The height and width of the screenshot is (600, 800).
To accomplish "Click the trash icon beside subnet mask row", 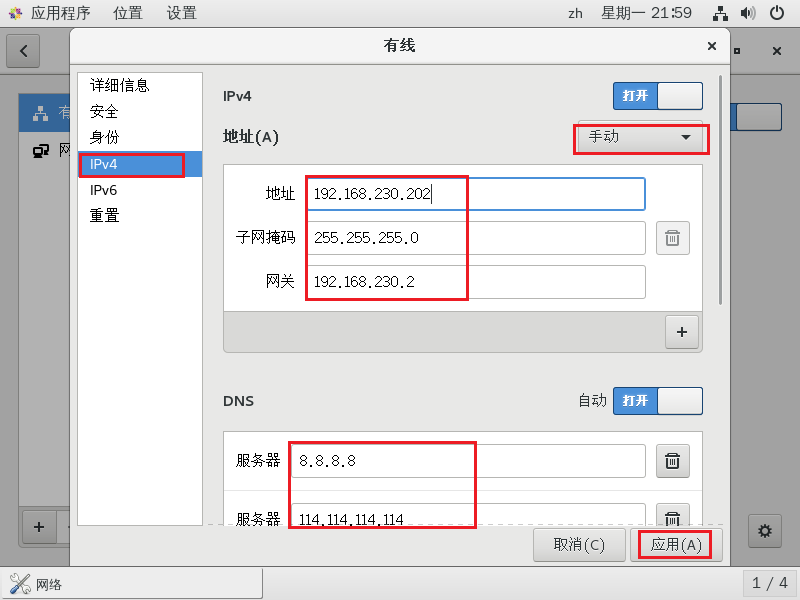I will pos(672,238).
